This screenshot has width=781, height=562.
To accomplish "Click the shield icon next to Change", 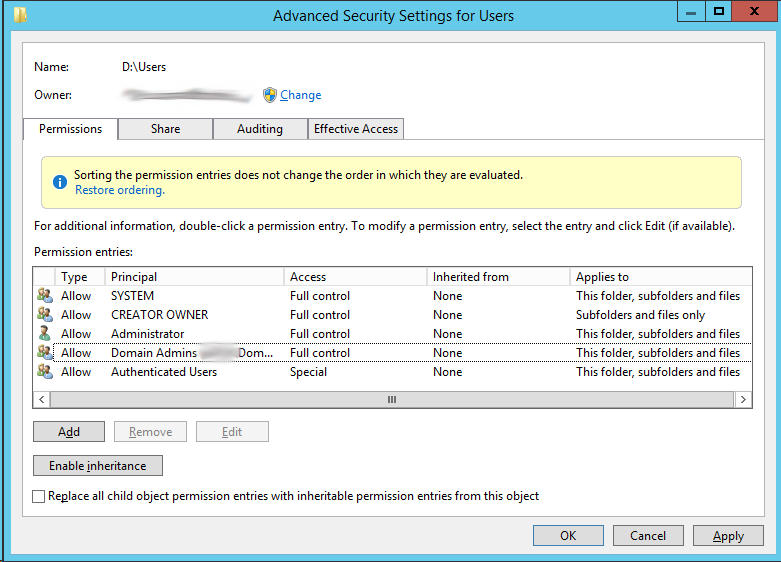I will point(269,95).
